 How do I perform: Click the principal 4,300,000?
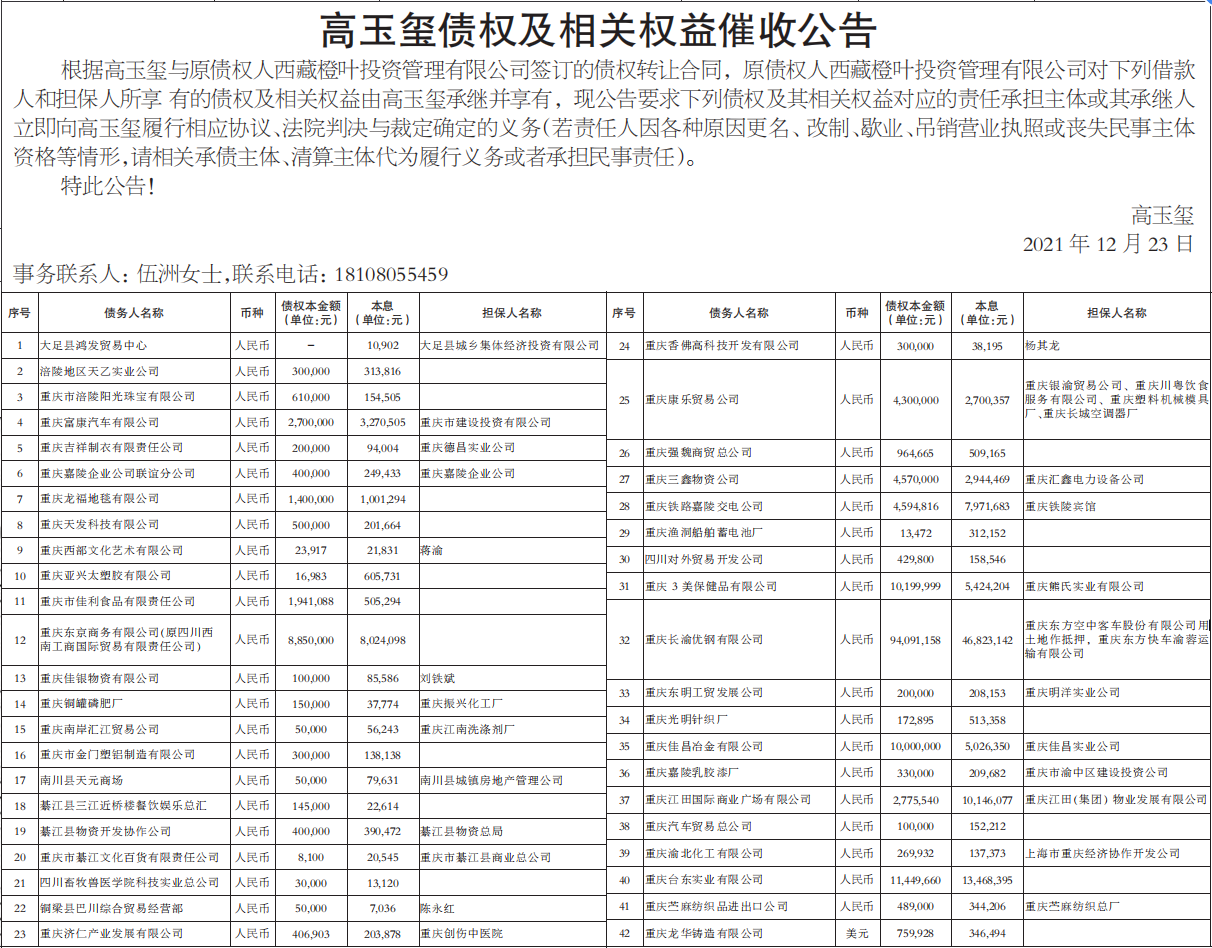[x=915, y=400]
